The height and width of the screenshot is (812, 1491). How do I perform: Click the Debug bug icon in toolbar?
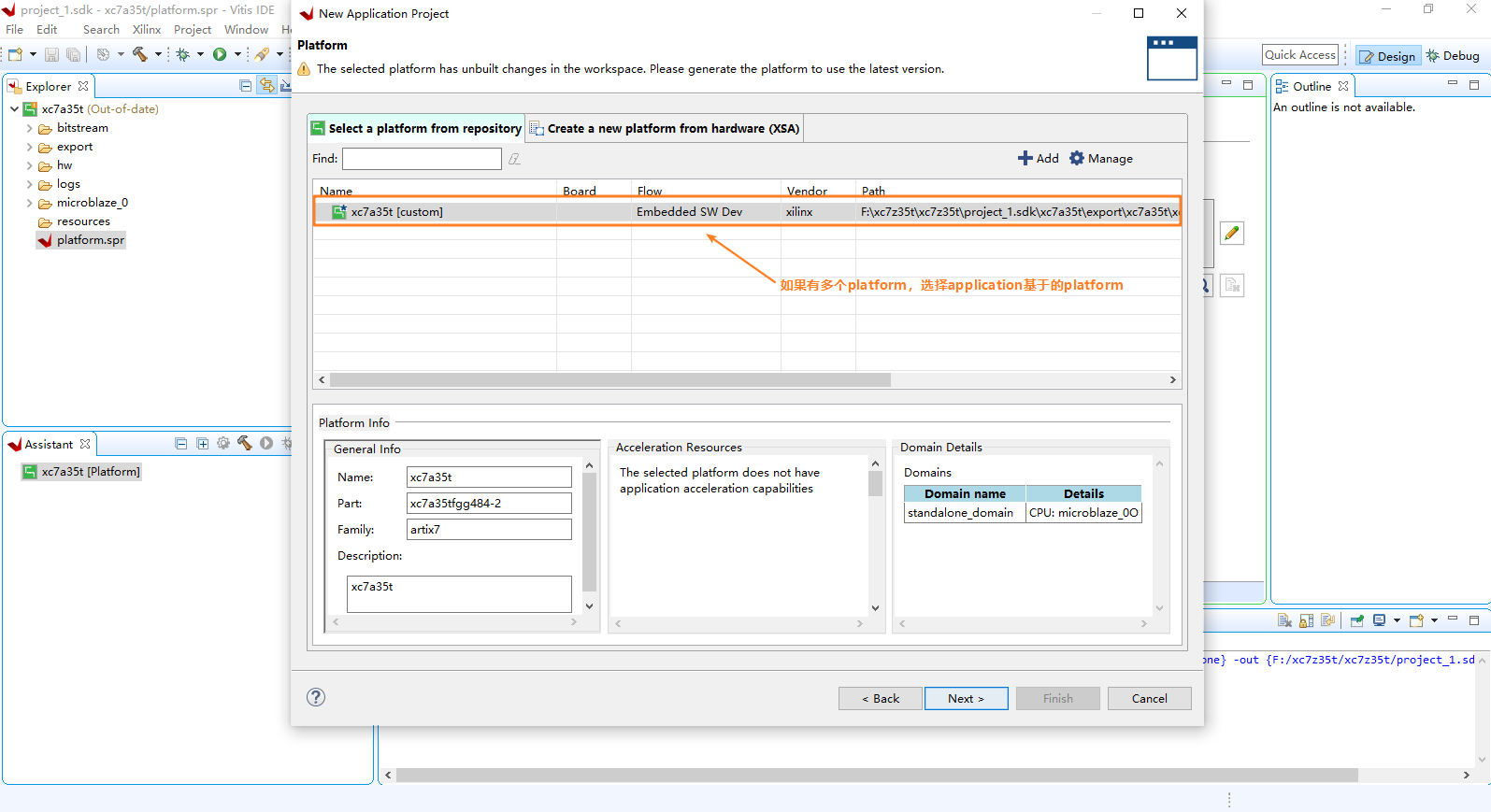pos(183,54)
